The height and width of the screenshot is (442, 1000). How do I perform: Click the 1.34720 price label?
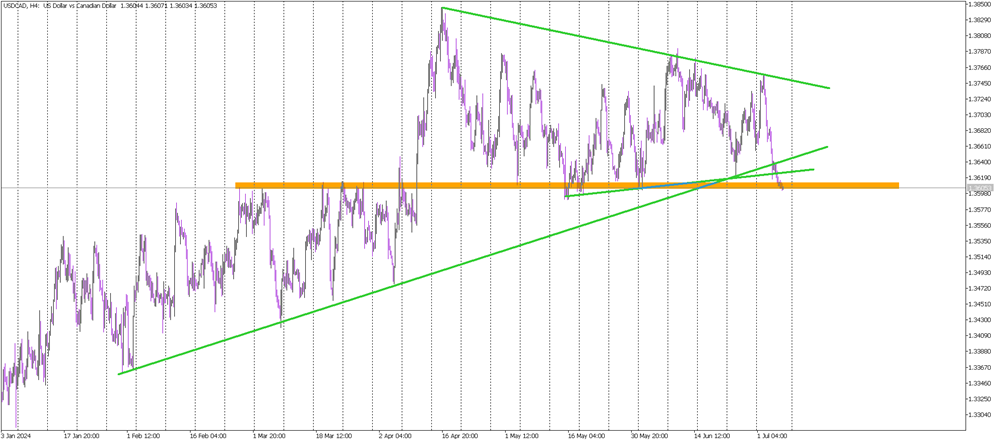click(981, 288)
